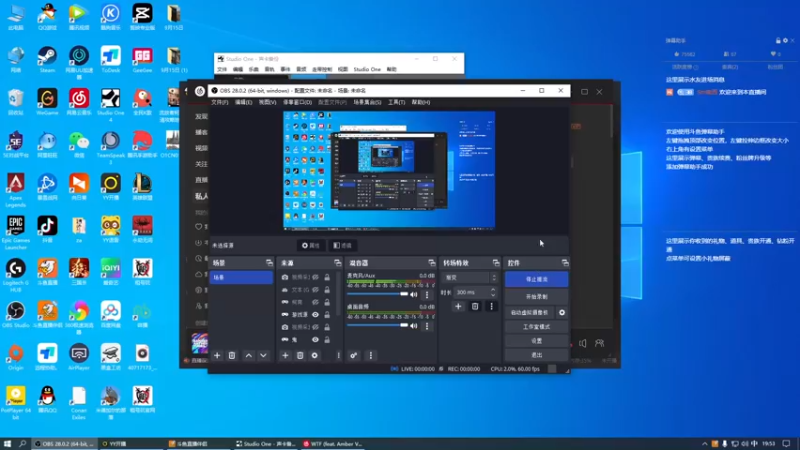
Task: Open OBS 工具(T) menu
Action: pyautogui.click(x=396, y=102)
